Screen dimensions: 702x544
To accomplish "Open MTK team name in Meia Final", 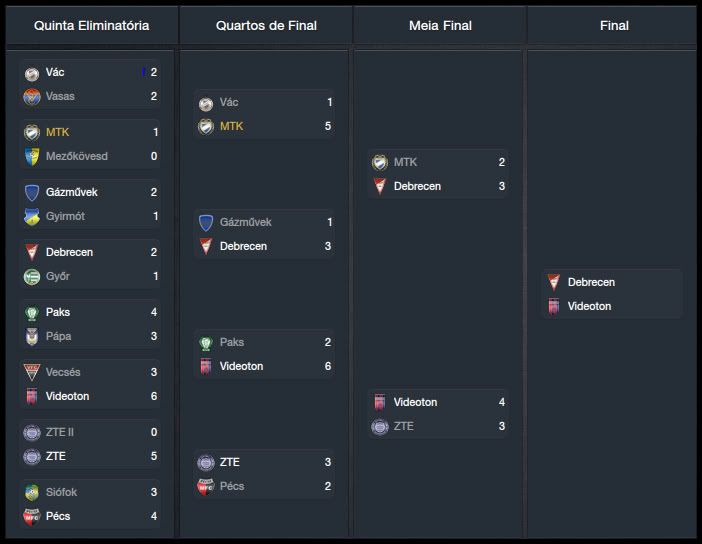I will [x=405, y=163].
